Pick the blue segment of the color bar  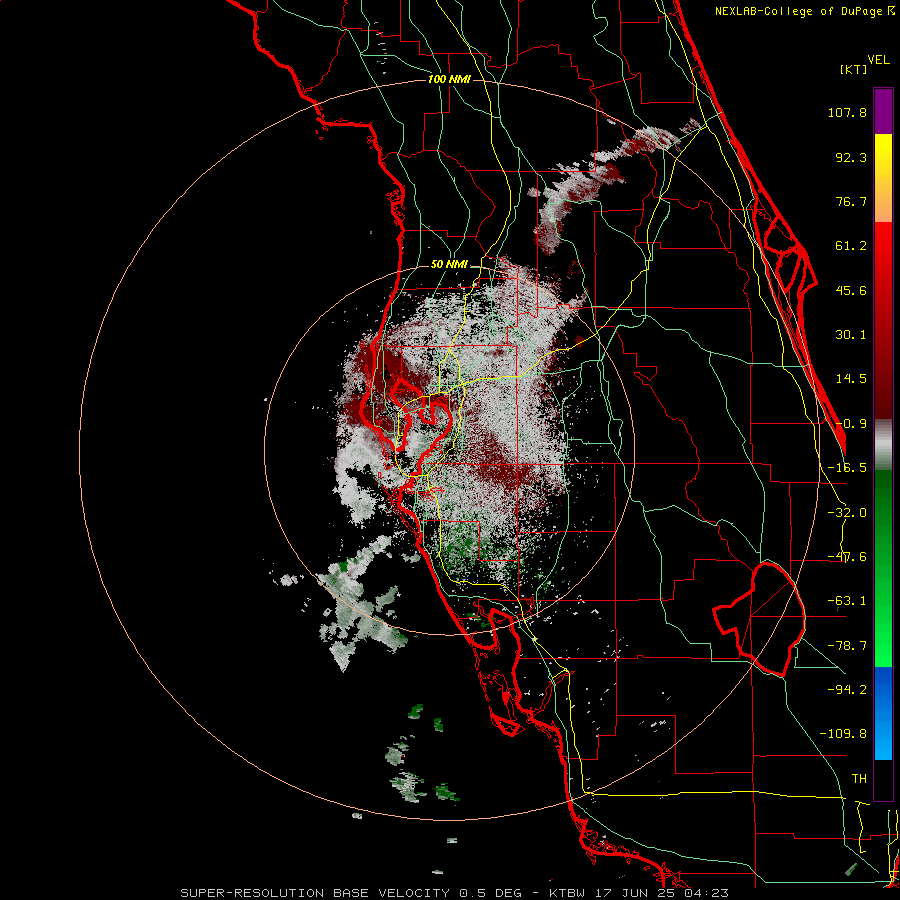(883, 713)
